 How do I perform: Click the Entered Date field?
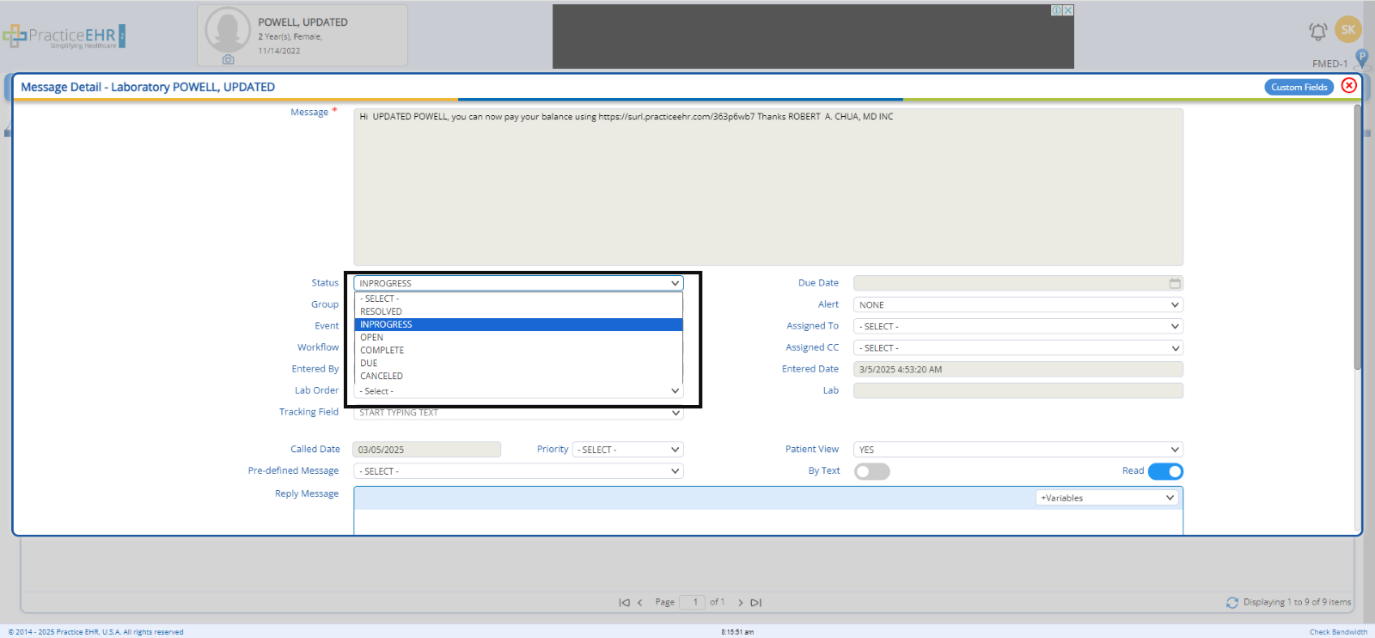pos(1018,369)
